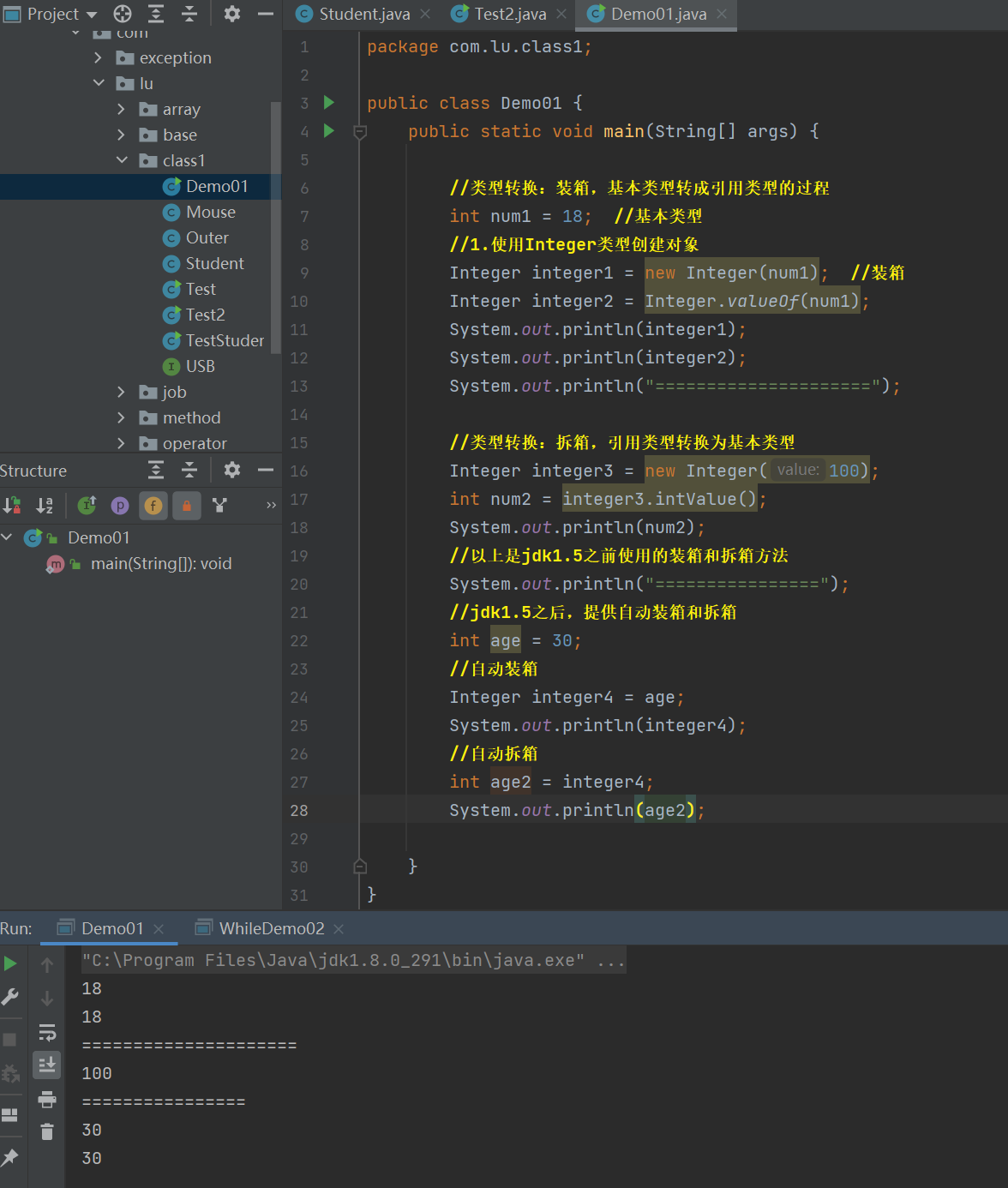Select opened file with crosshair icon in Project panel
1008x1188 pixels.
pyautogui.click(x=123, y=14)
